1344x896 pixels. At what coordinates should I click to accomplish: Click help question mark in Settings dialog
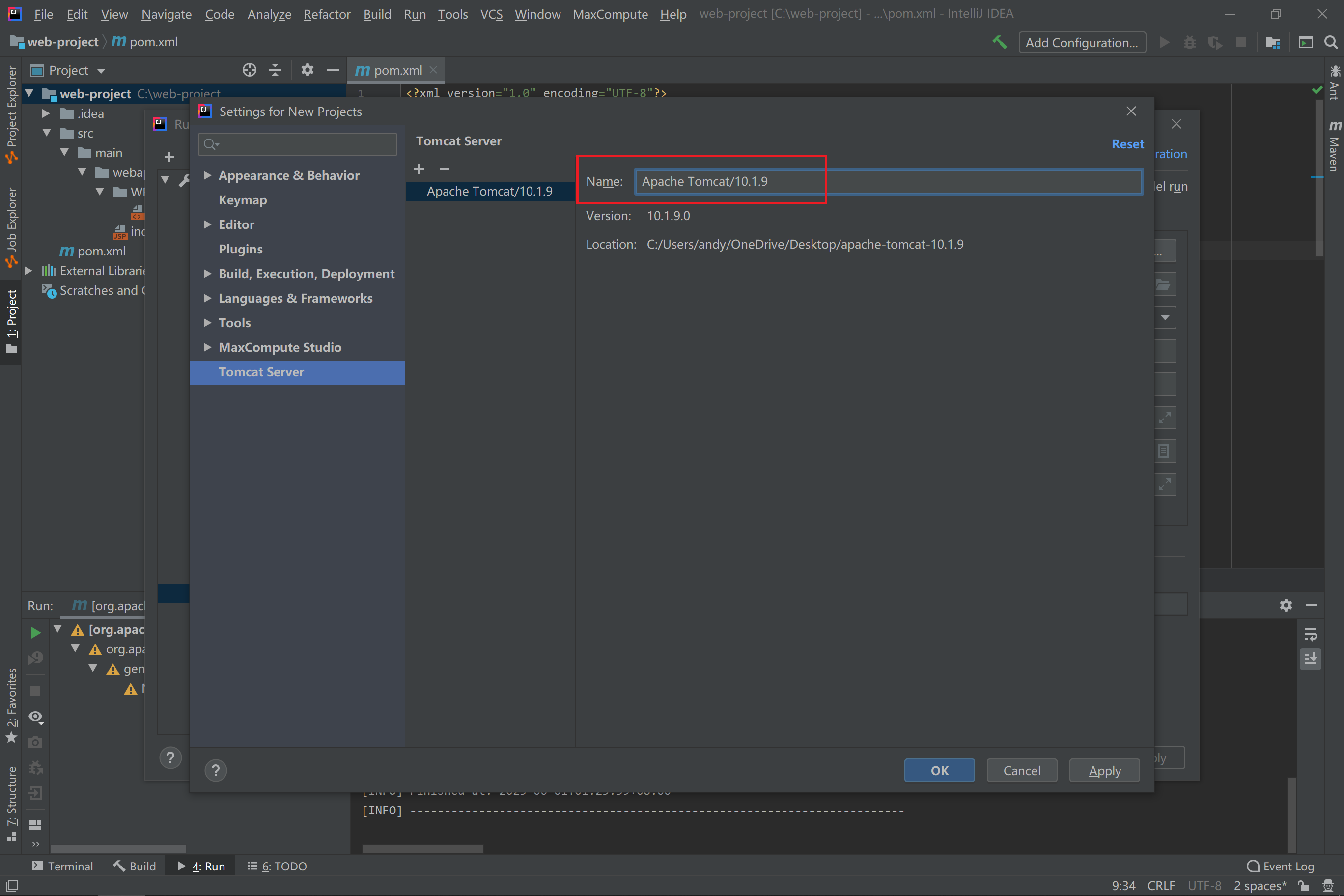pos(216,770)
